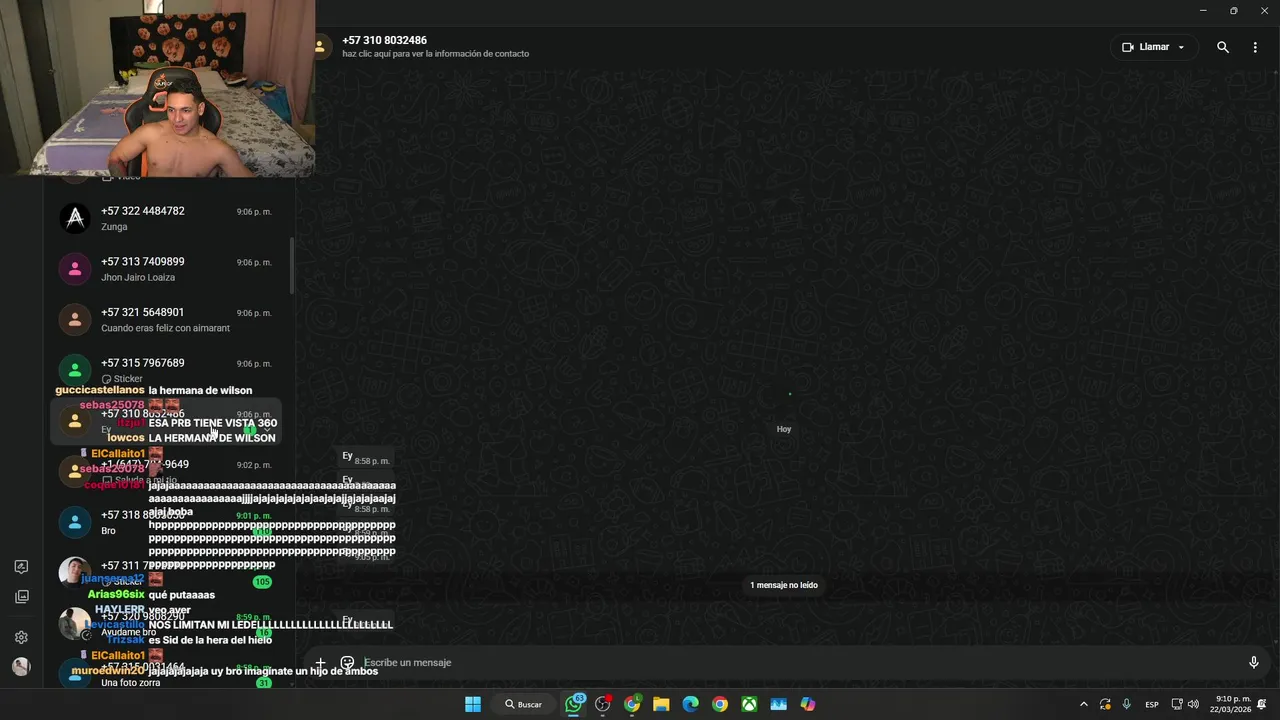This screenshot has width=1280, height=720.
Task: Click the 105 unread badge
Action: [262, 582]
